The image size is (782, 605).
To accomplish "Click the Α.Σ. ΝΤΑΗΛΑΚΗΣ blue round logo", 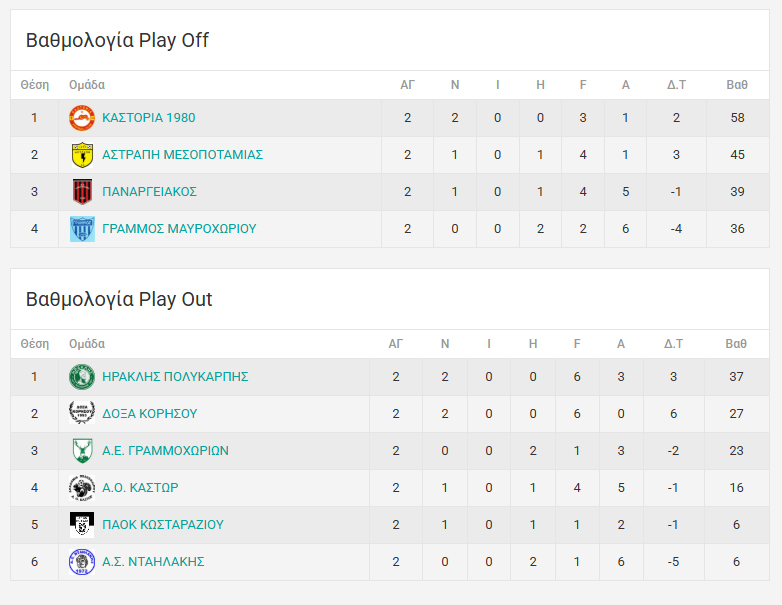I will click(82, 562).
